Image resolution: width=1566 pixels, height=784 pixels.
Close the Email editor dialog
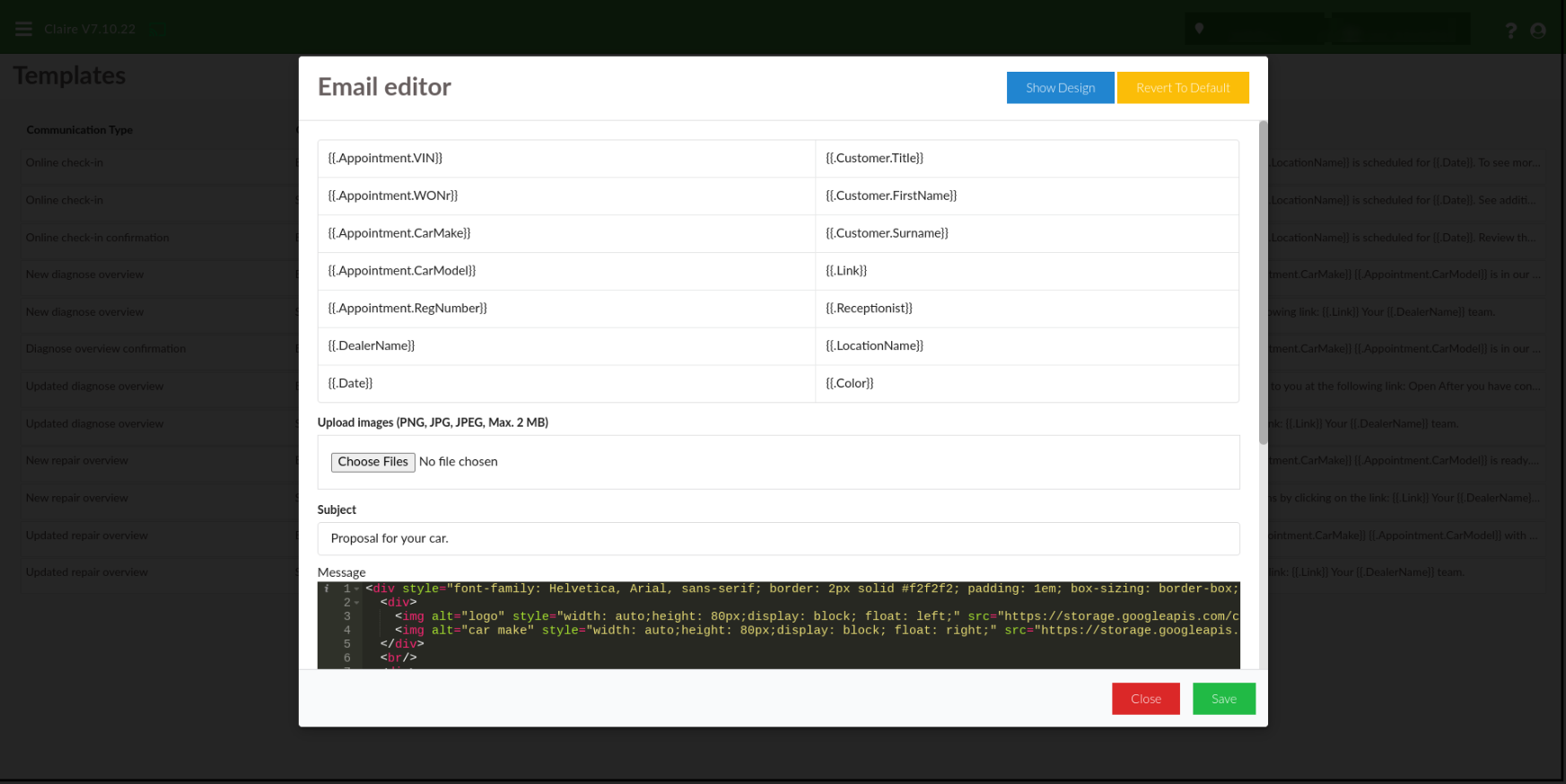tap(1145, 699)
